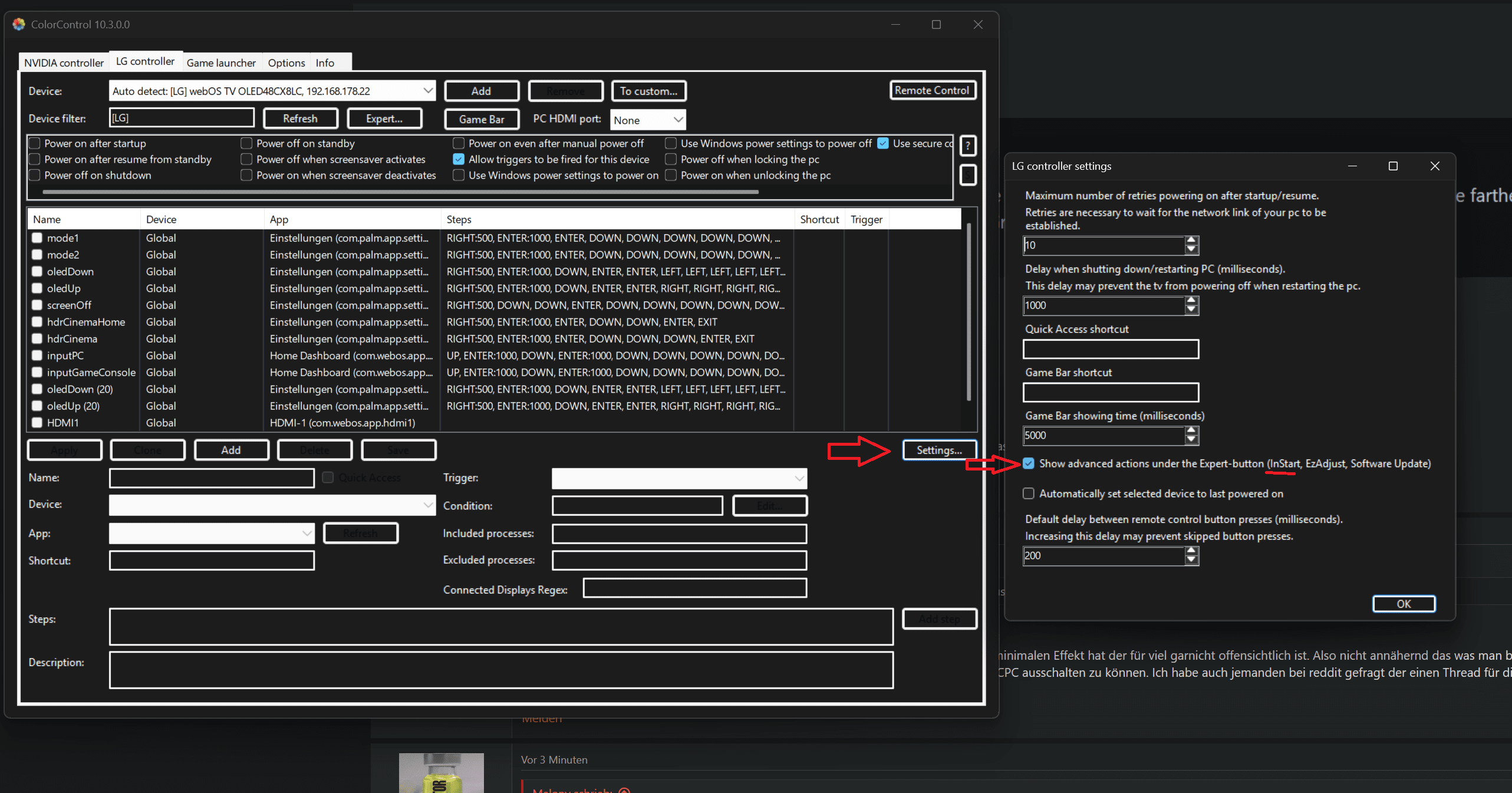
Task: Click the Game Bar button
Action: (482, 119)
